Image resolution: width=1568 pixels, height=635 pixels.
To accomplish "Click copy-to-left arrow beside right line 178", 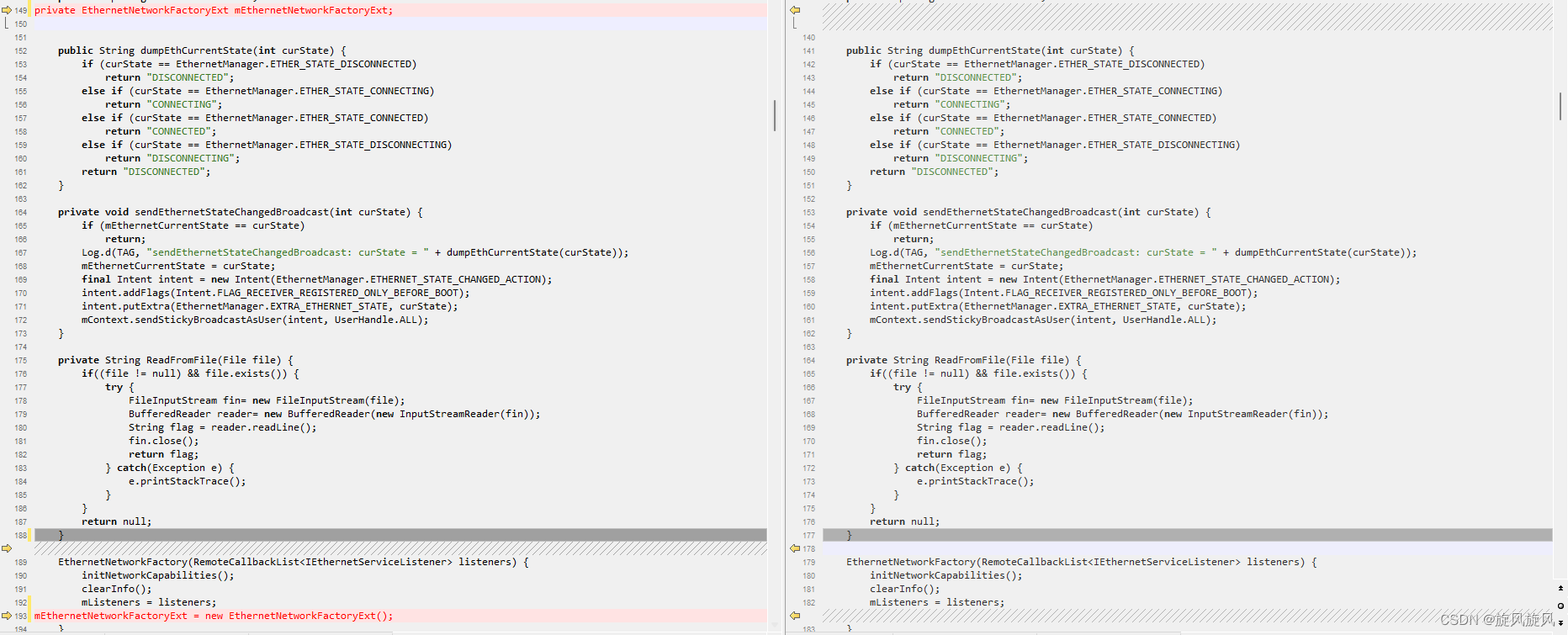I will pos(795,548).
